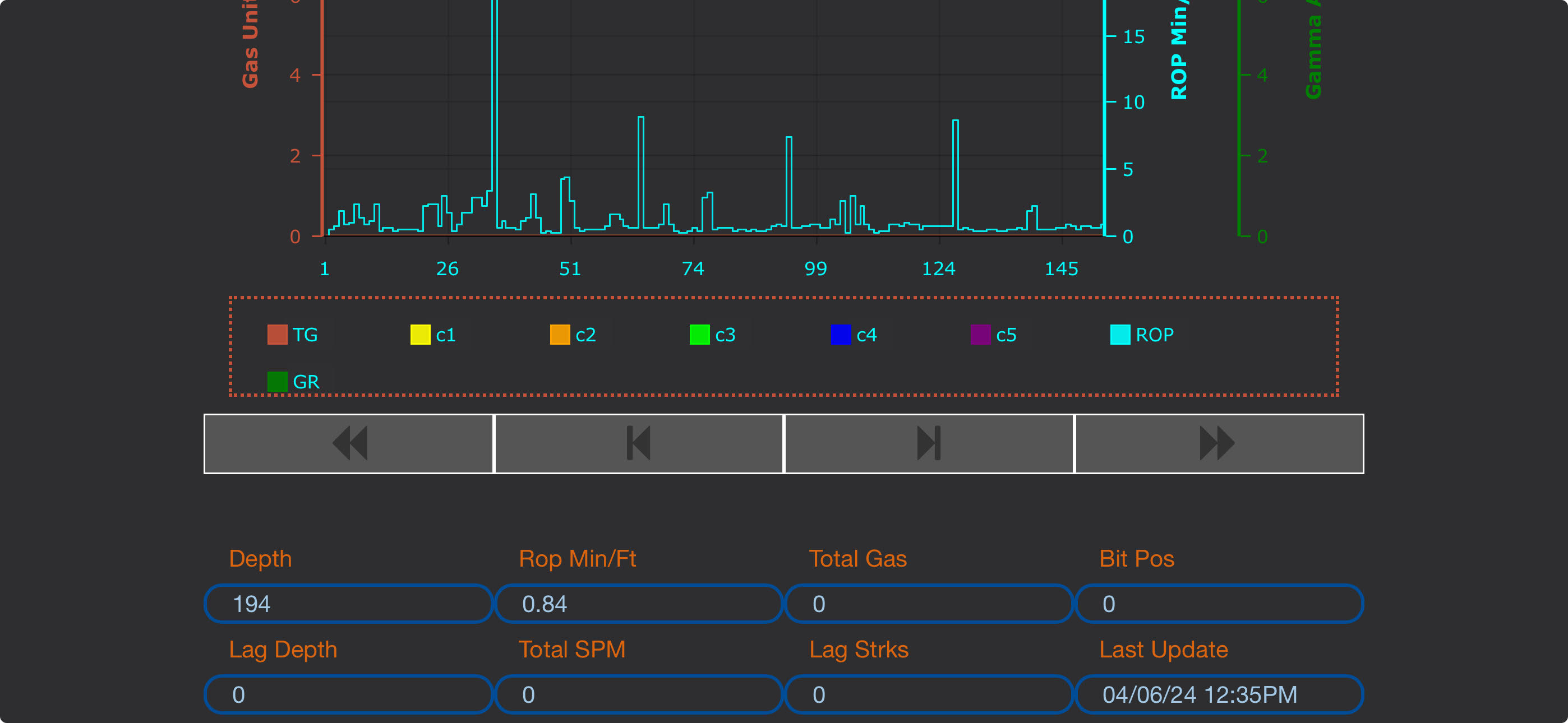This screenshot has width=1568, height=723.
Task: Click the rewind double-arrow button
Action: click(349, 443)
